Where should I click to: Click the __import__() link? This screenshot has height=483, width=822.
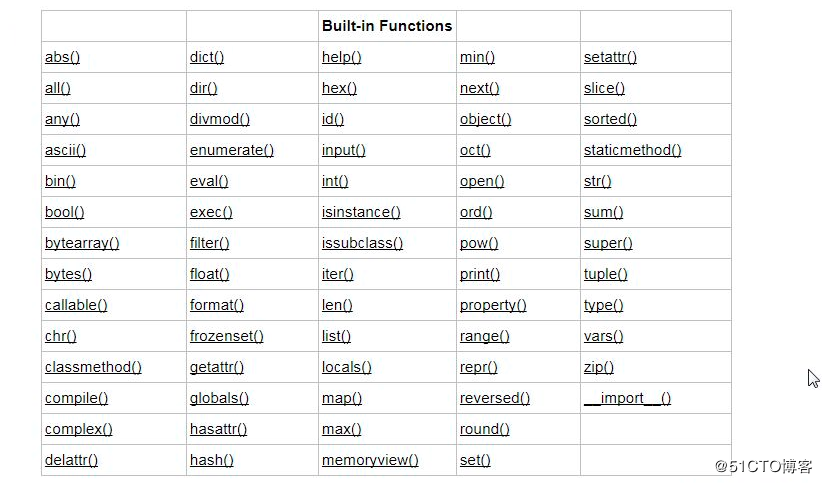click(x=628, y=398)
